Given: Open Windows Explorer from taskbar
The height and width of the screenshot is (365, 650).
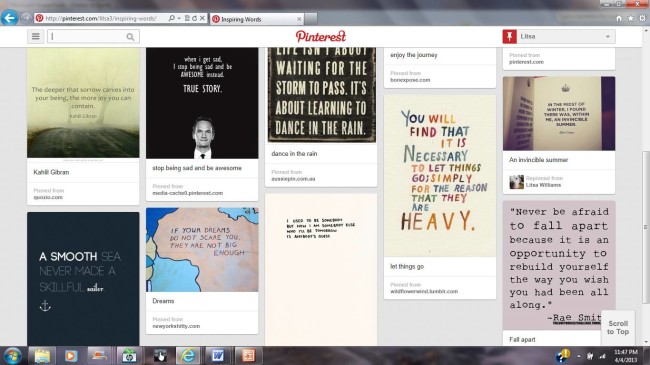Looking at the screenshot, I should click(42, 356).
